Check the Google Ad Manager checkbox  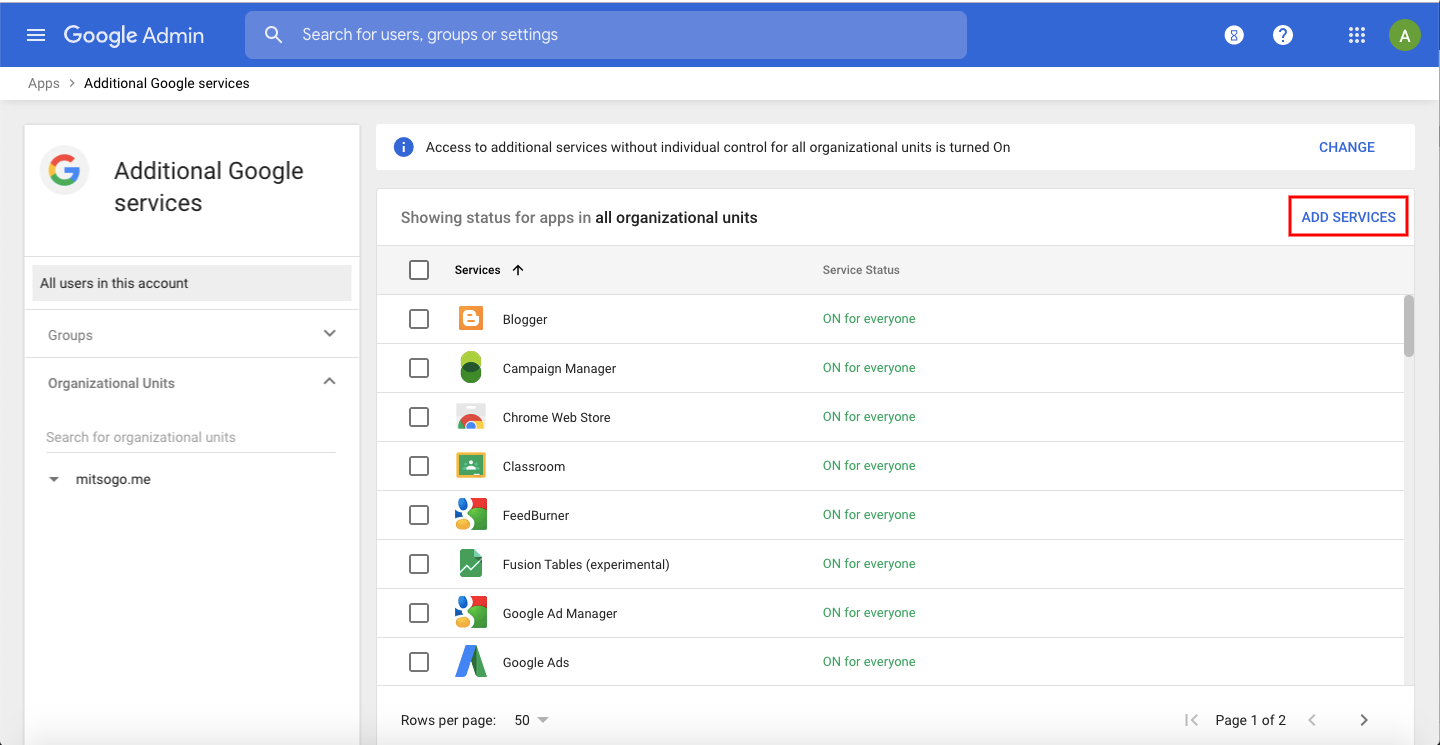coord(419,613)
